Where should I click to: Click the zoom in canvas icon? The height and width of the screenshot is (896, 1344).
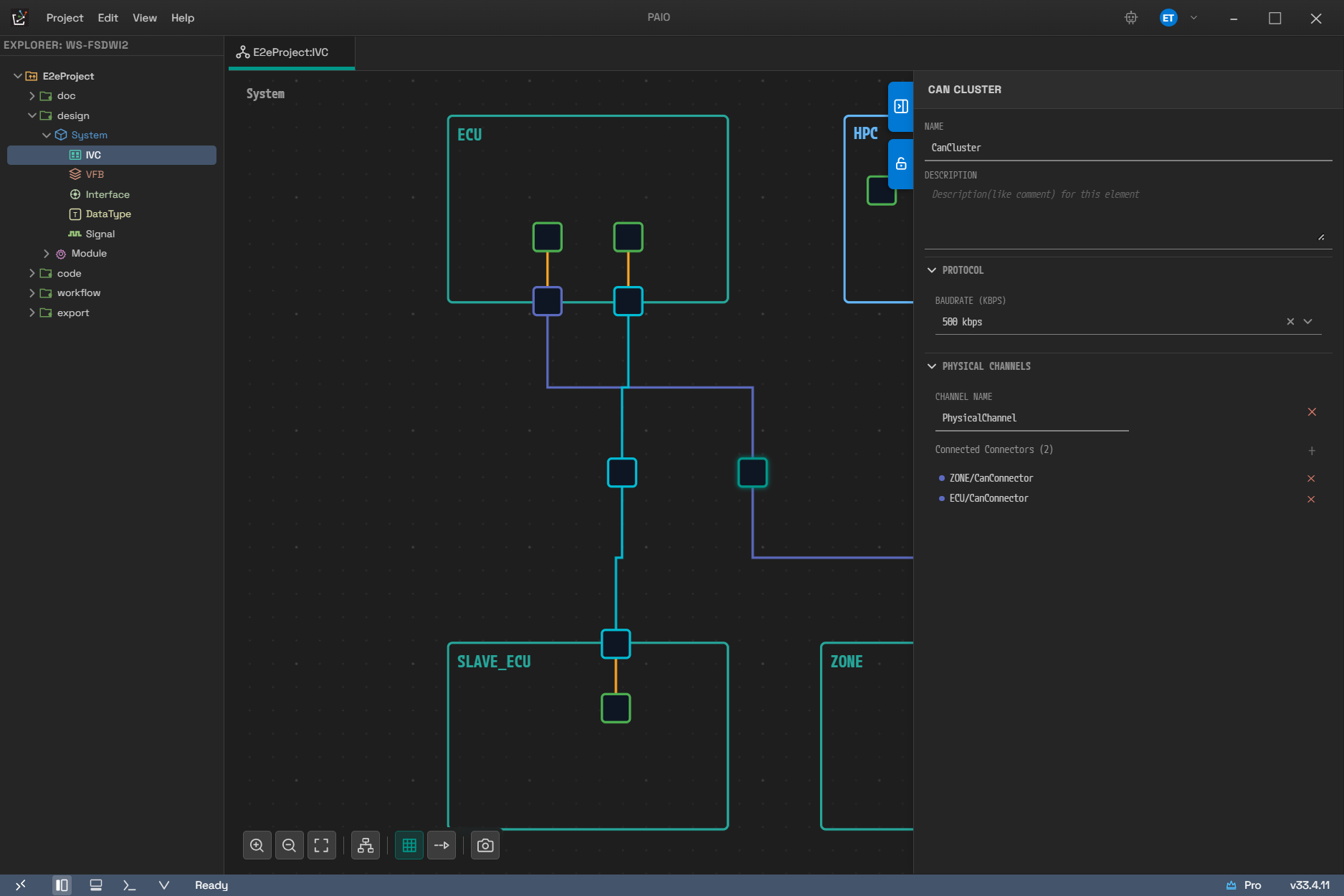(257, 846)
